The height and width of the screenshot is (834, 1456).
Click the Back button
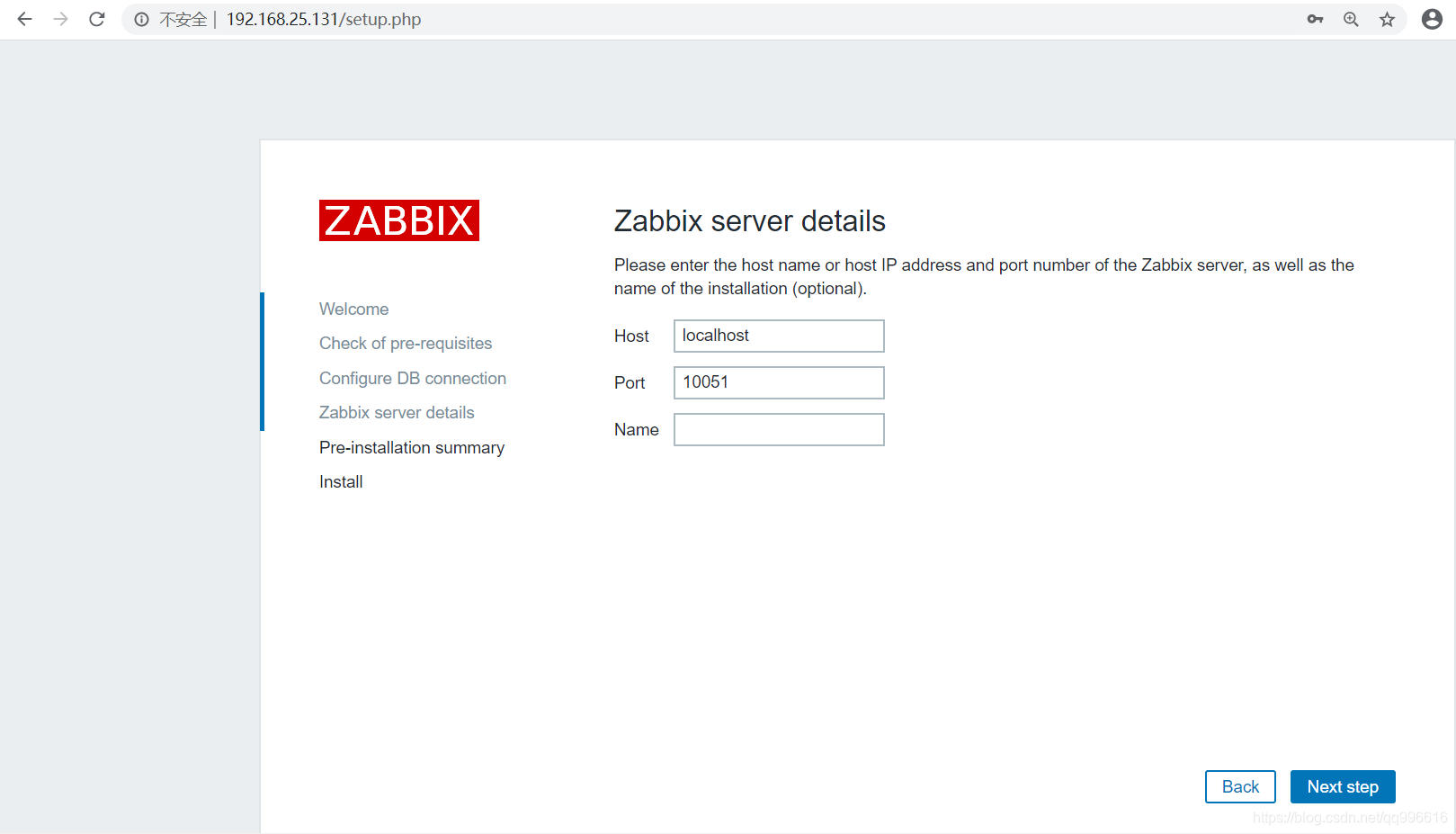click(1240, 786)
